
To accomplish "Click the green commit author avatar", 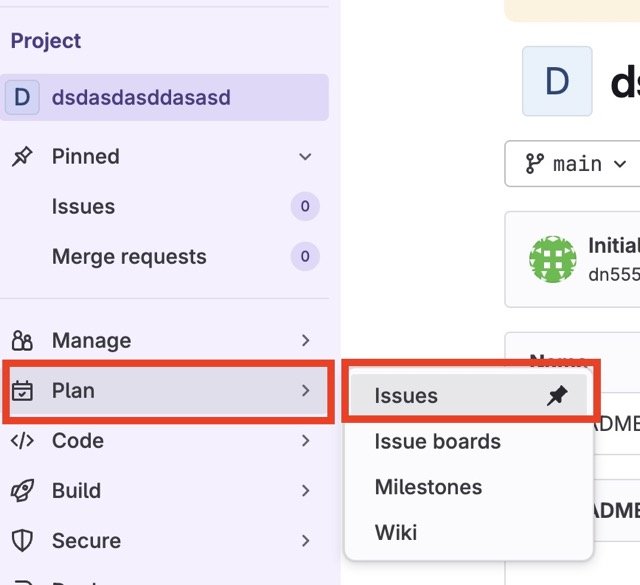I will tap(553, 260).
